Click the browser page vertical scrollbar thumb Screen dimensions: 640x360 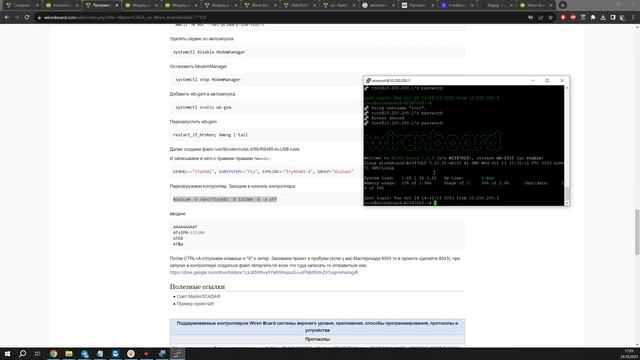coord(637,232)
